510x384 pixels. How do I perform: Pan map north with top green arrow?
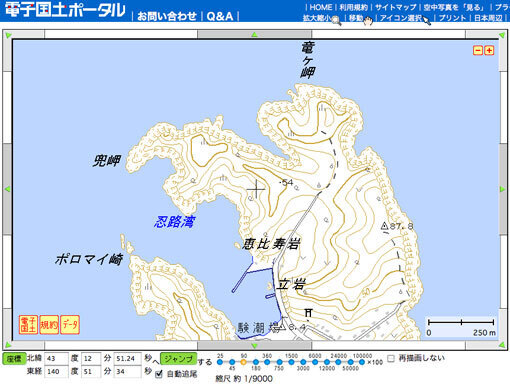[x=255, y=34]
